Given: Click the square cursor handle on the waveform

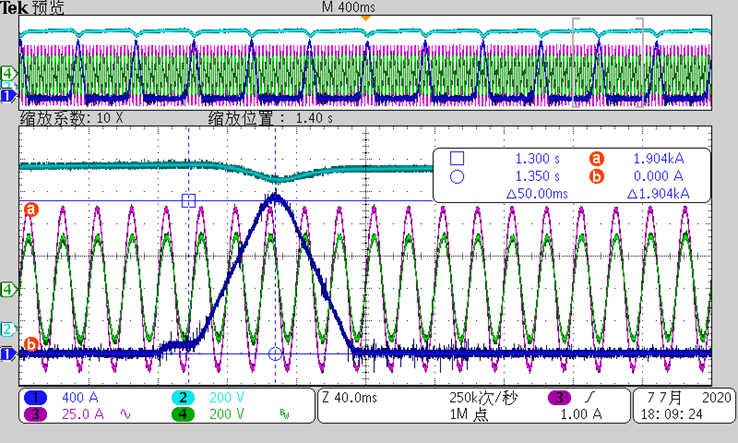Looking at the screenshot, I should pyautogui.click(x=188, y=200).
